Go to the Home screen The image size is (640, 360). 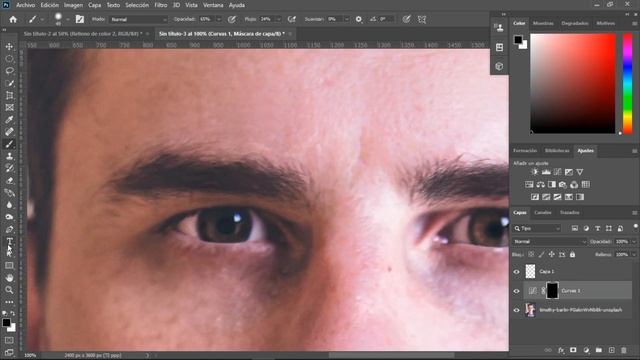[x=13, y=19]
